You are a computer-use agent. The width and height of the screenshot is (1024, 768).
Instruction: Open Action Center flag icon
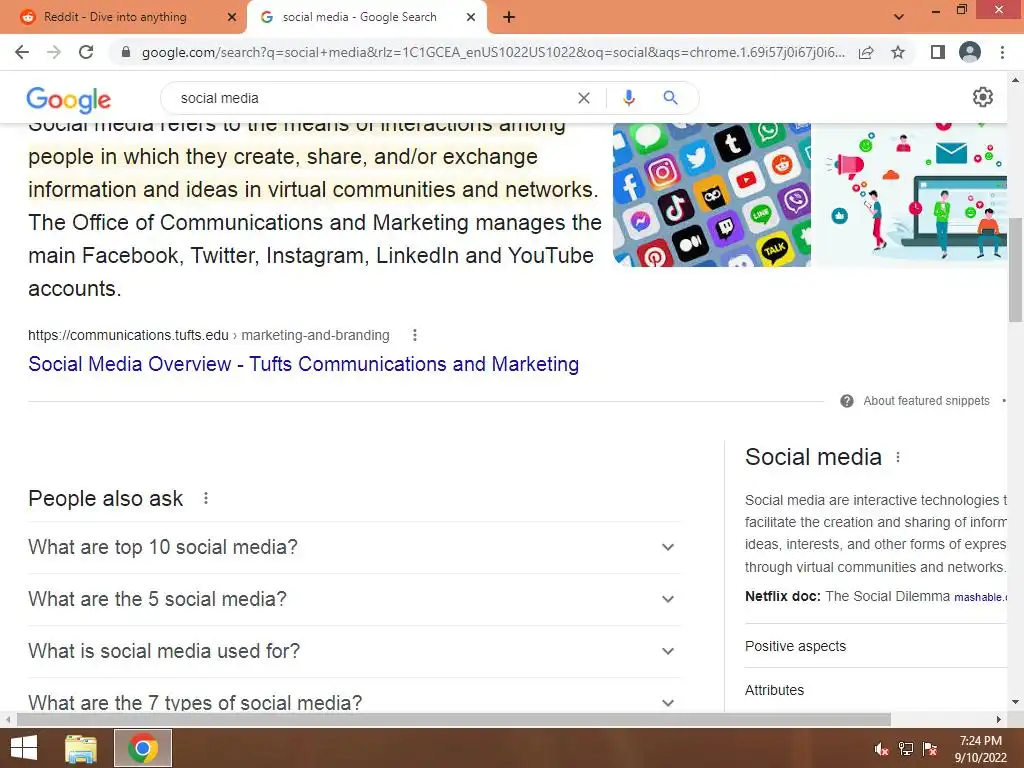930,749
